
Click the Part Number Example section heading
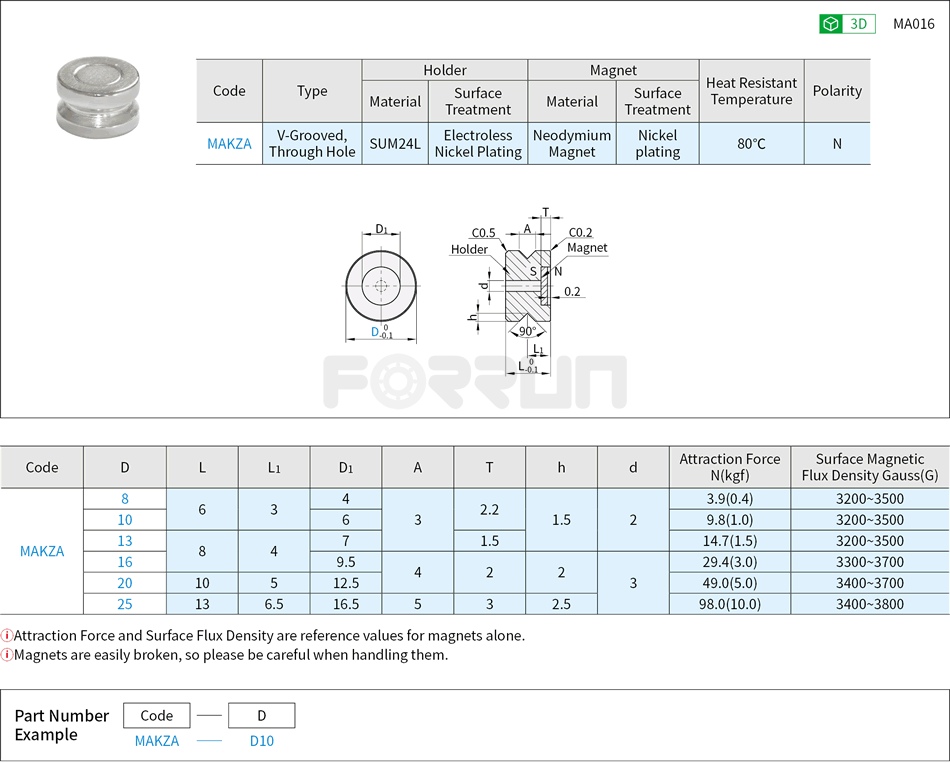(61, 725)
